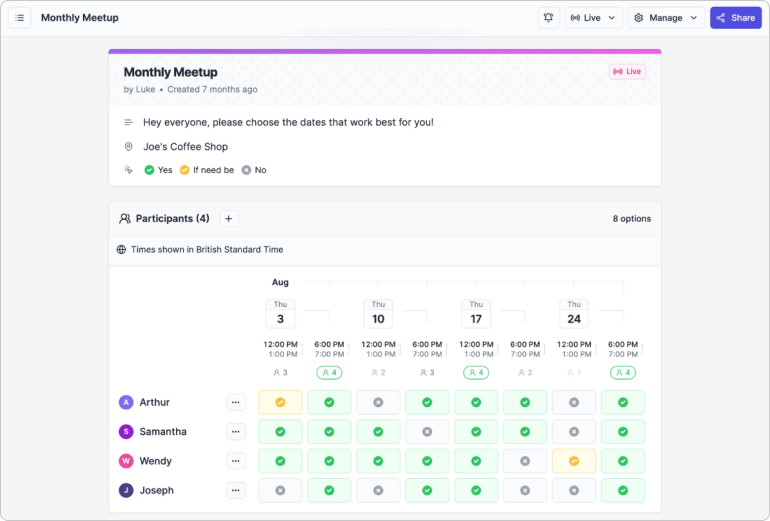This screenshot has height=521, width=770.
Task: Click the pink Live status badge
Action: 627,72
